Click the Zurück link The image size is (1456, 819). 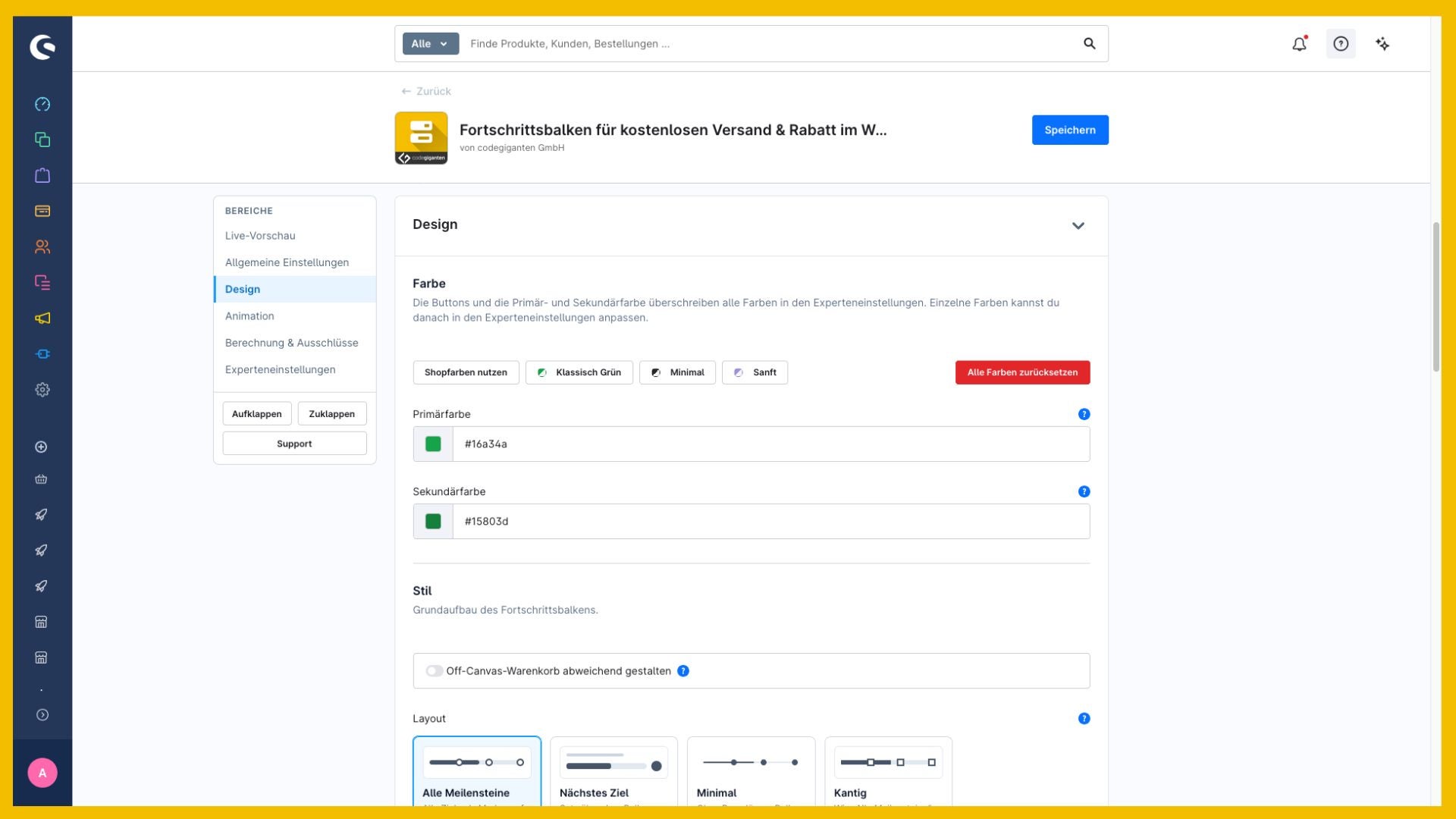tap(425, 91)
